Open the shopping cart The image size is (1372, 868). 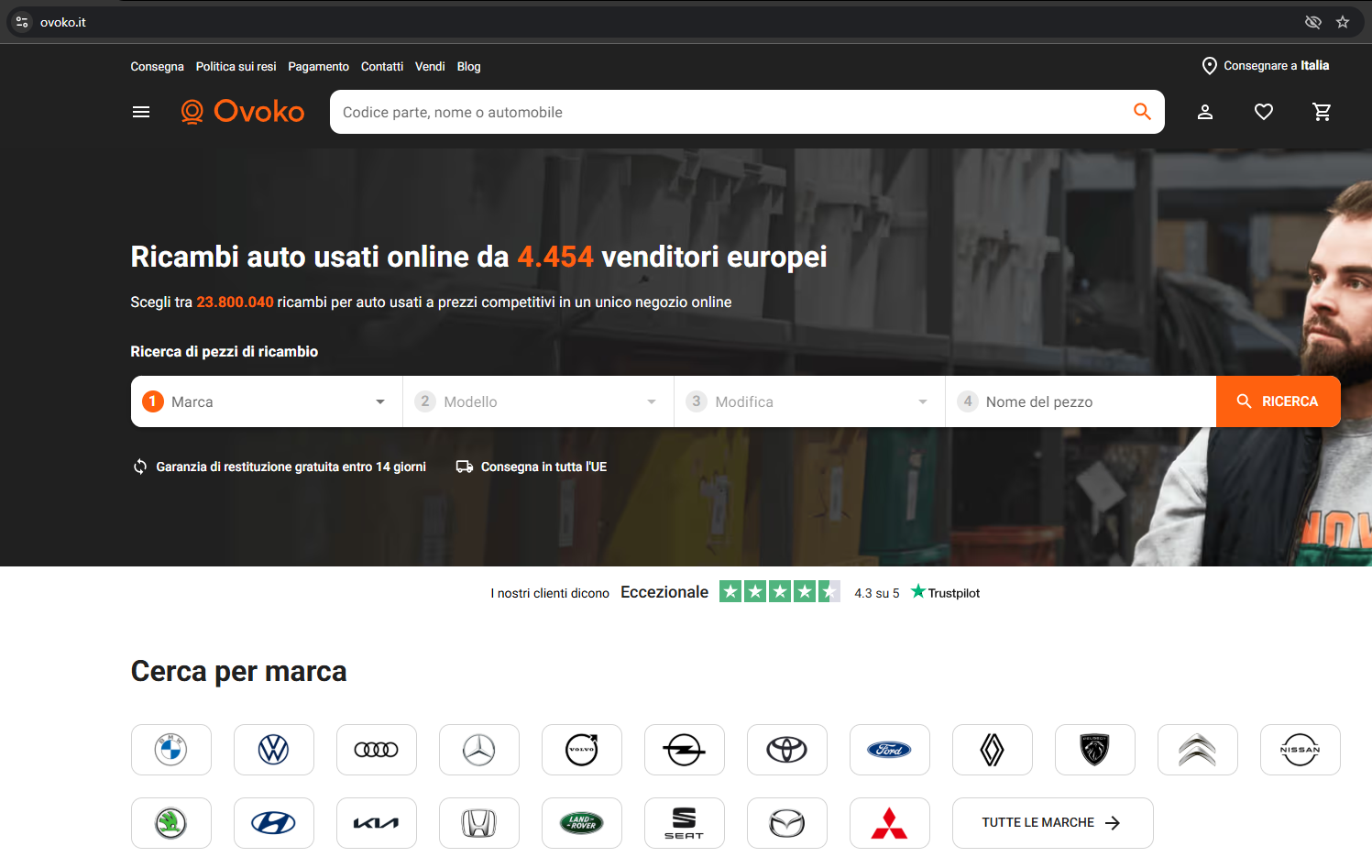(x=1322, y=112)
